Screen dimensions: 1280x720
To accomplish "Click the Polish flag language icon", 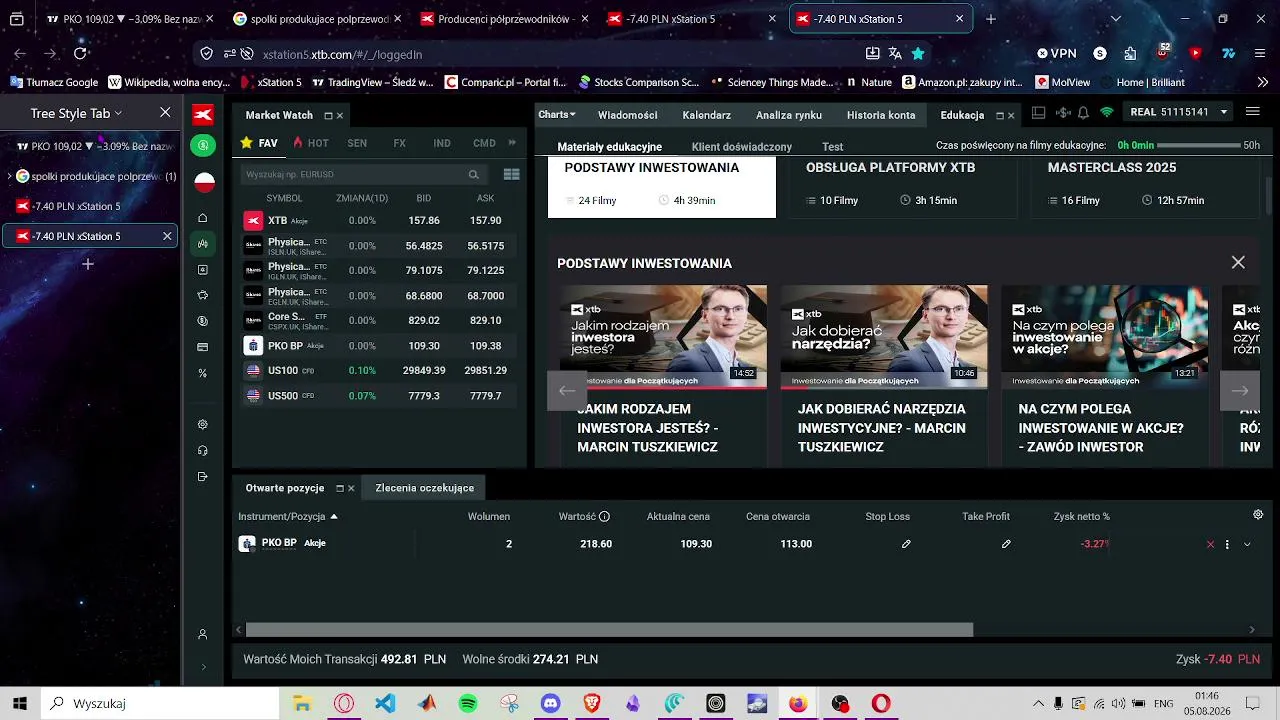I will coord(204,182).
